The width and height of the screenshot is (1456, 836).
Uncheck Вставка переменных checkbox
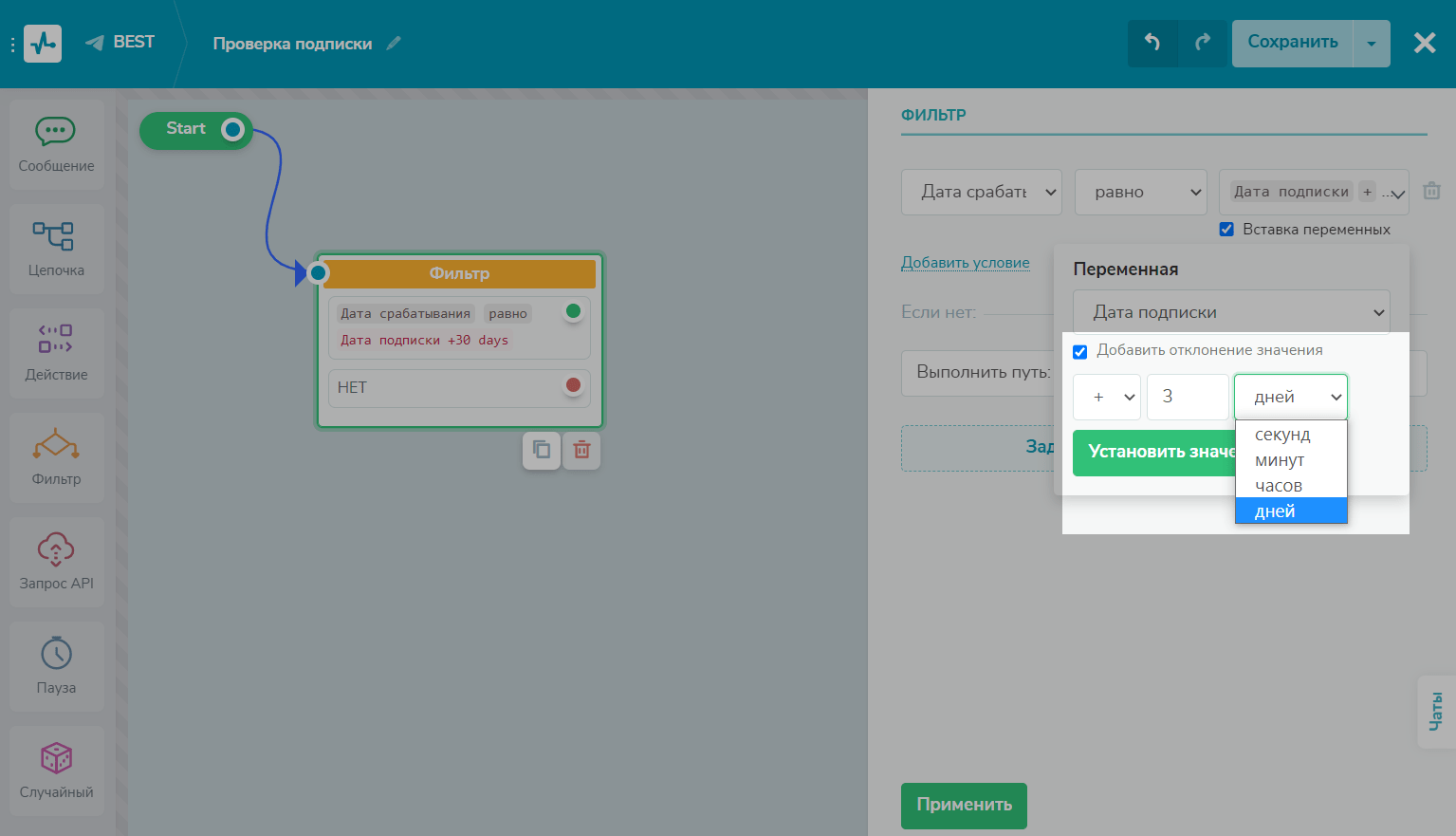click(x=1226, y=230)
